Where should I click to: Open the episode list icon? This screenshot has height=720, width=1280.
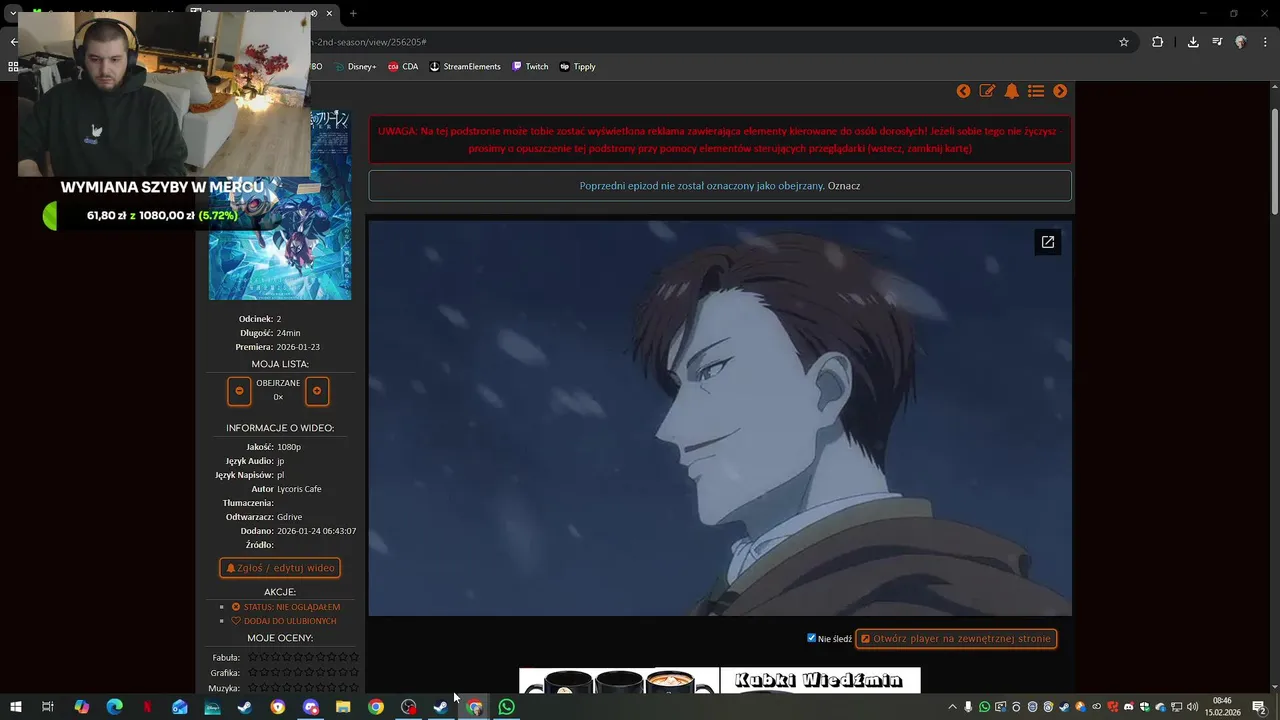(1036, 91)
